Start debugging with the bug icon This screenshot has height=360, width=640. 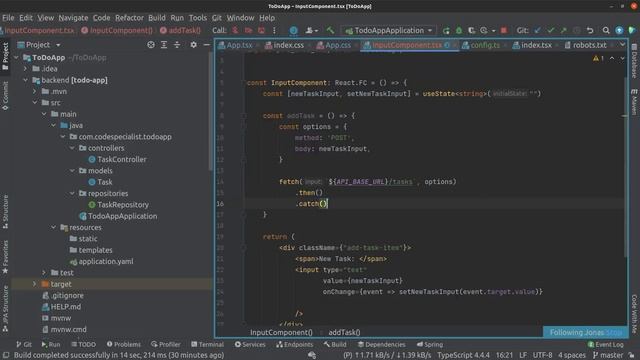(x=459, y=30)
